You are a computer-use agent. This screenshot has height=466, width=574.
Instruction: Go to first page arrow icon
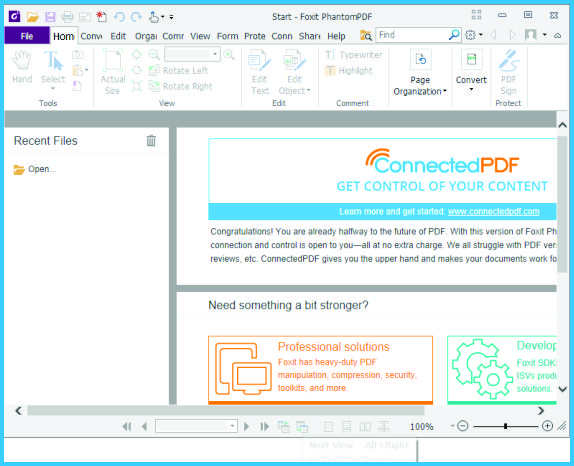(x=127, y=426)
